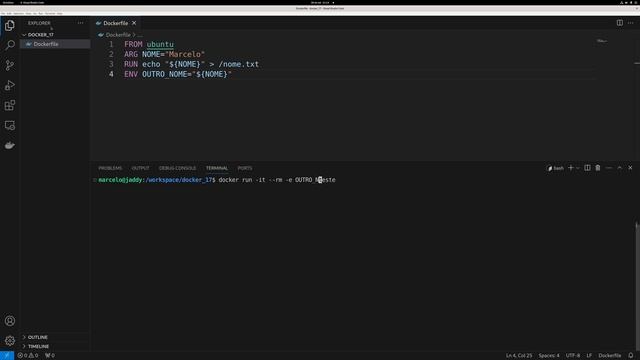Viewport: 640px width, 360px height.
Task: Open editor more actions ellipsis
Action: (x=631, y=23)
